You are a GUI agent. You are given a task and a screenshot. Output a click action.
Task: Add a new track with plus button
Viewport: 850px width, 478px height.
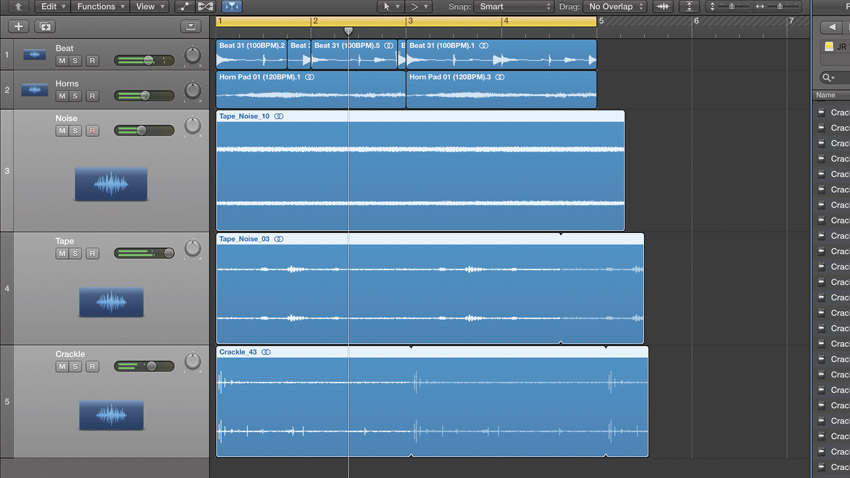tap(18, 26)
